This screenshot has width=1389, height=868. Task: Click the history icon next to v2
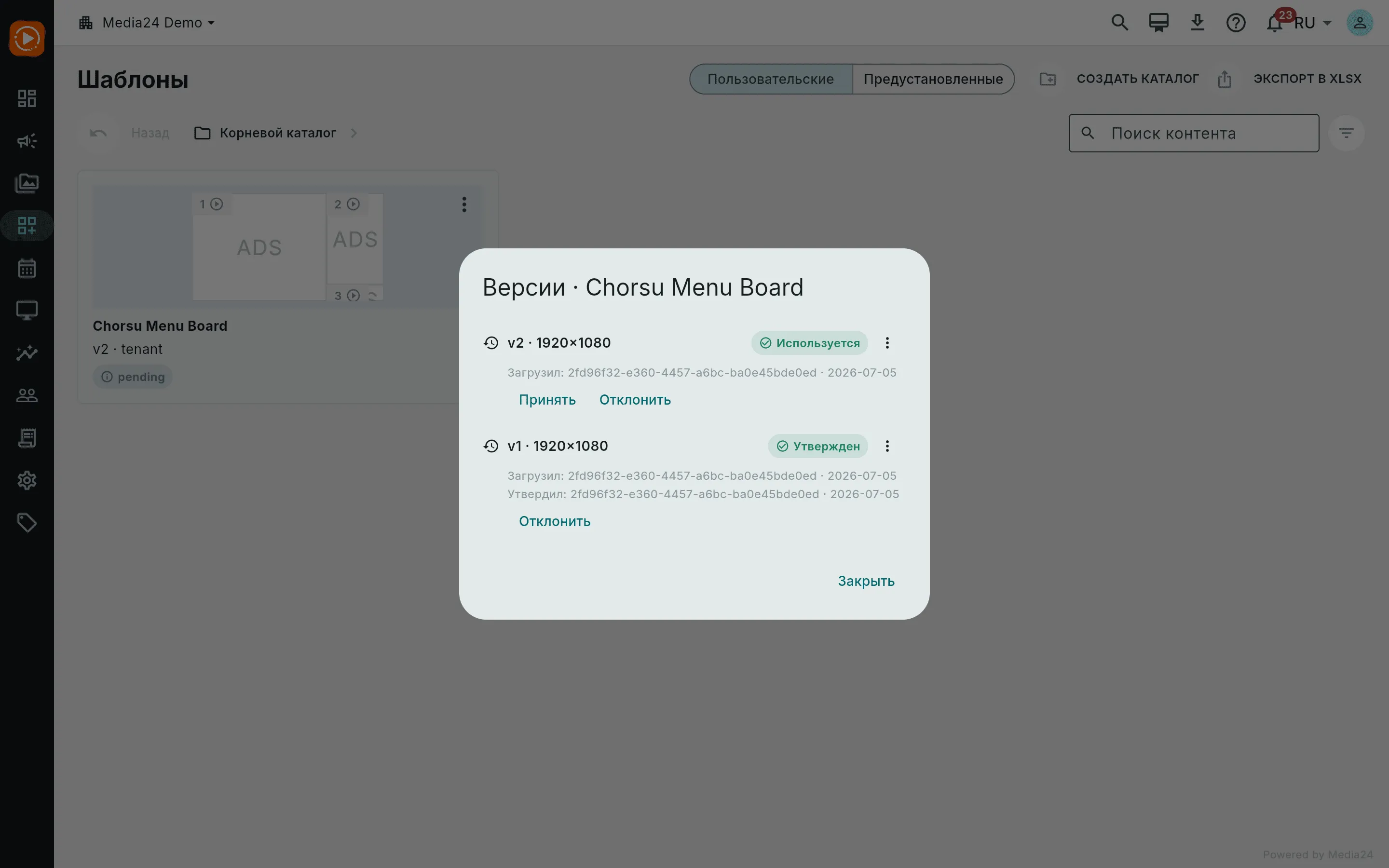click(491, 343)
